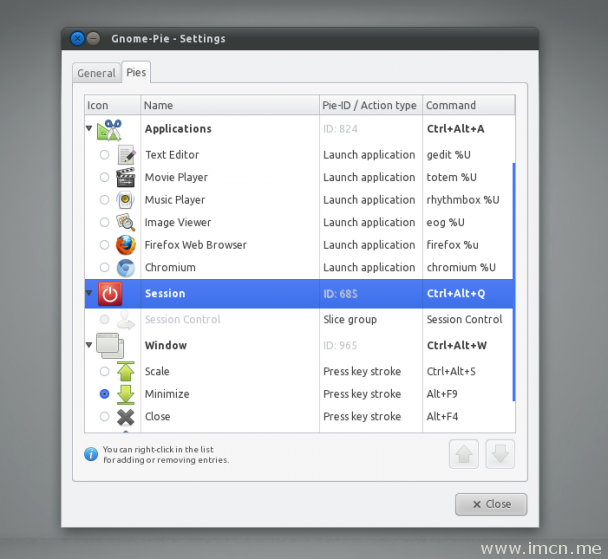Click the Image Viewer magnifier icon
The image size is (608, 559).
click(x=126, y=222)
